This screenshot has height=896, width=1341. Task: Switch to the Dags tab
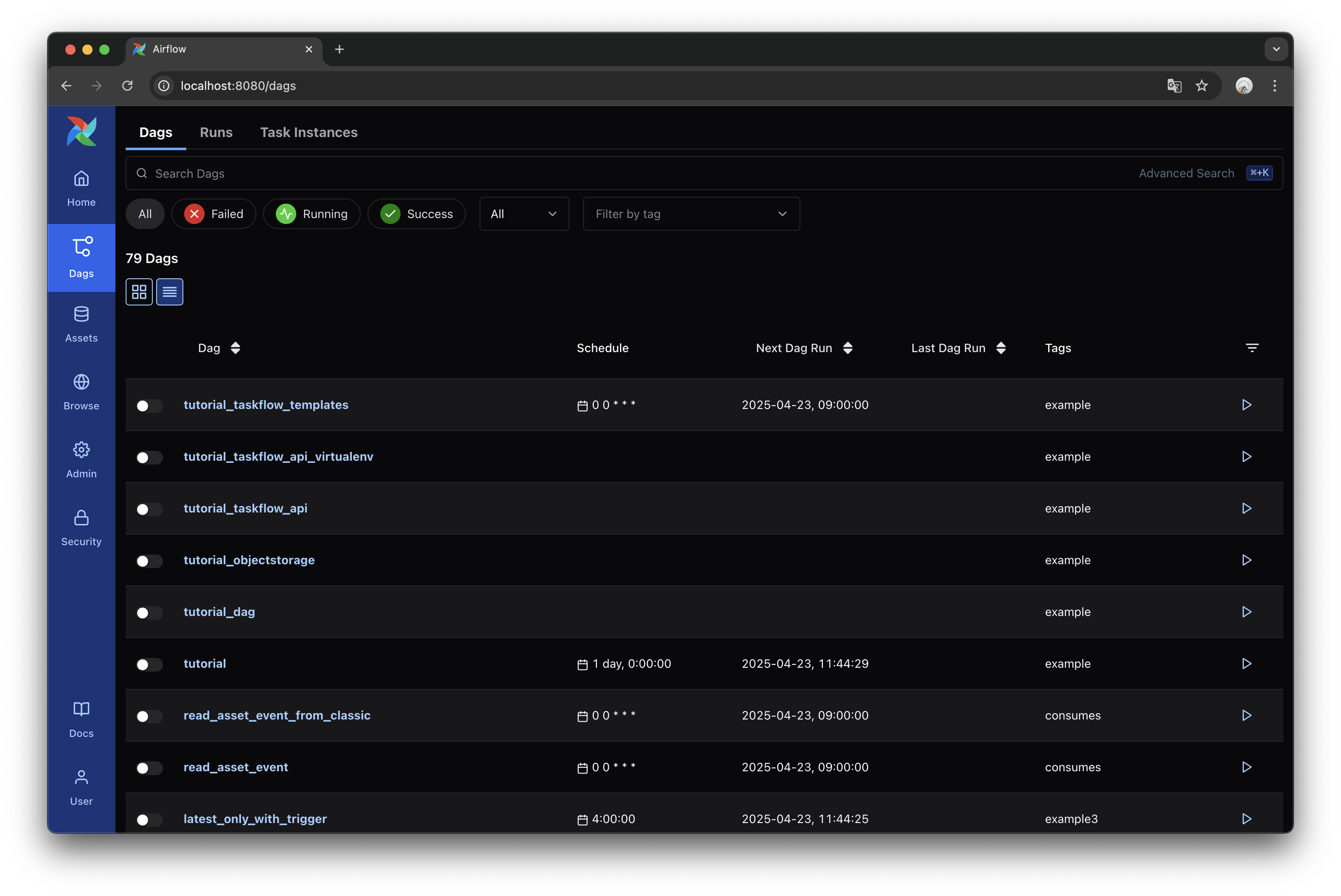pyautogui.click(x=155, y=132)
